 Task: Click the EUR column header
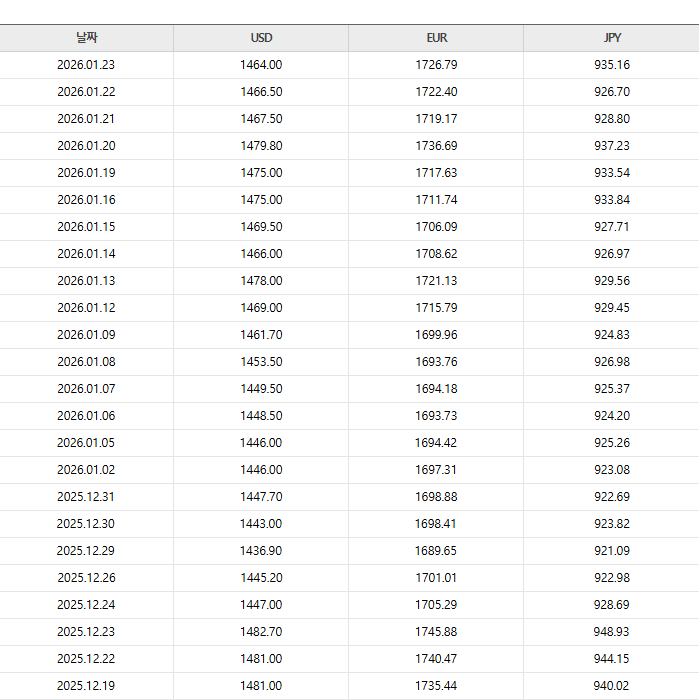coord(436,38)
